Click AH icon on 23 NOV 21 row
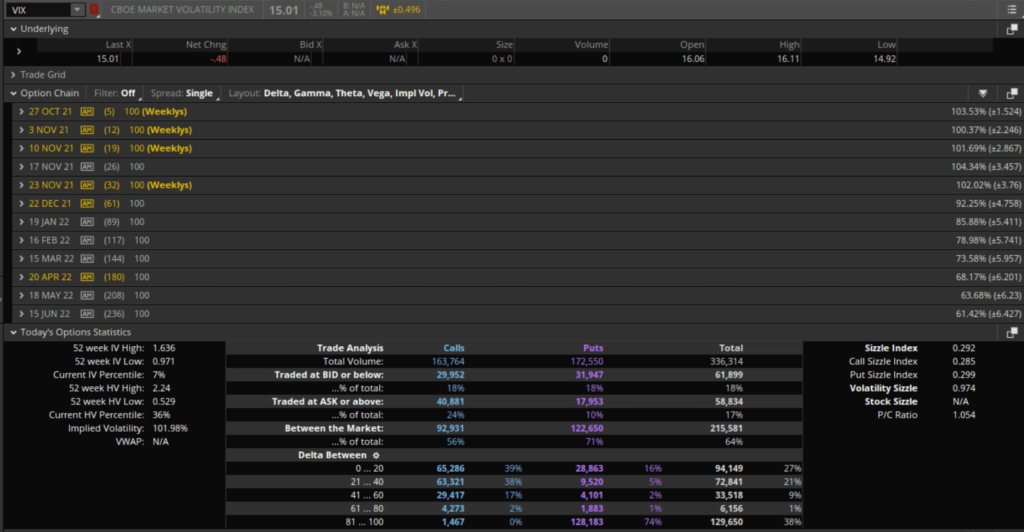Image resolution: width=1024 pixels, height=532 pixels. 87,185
